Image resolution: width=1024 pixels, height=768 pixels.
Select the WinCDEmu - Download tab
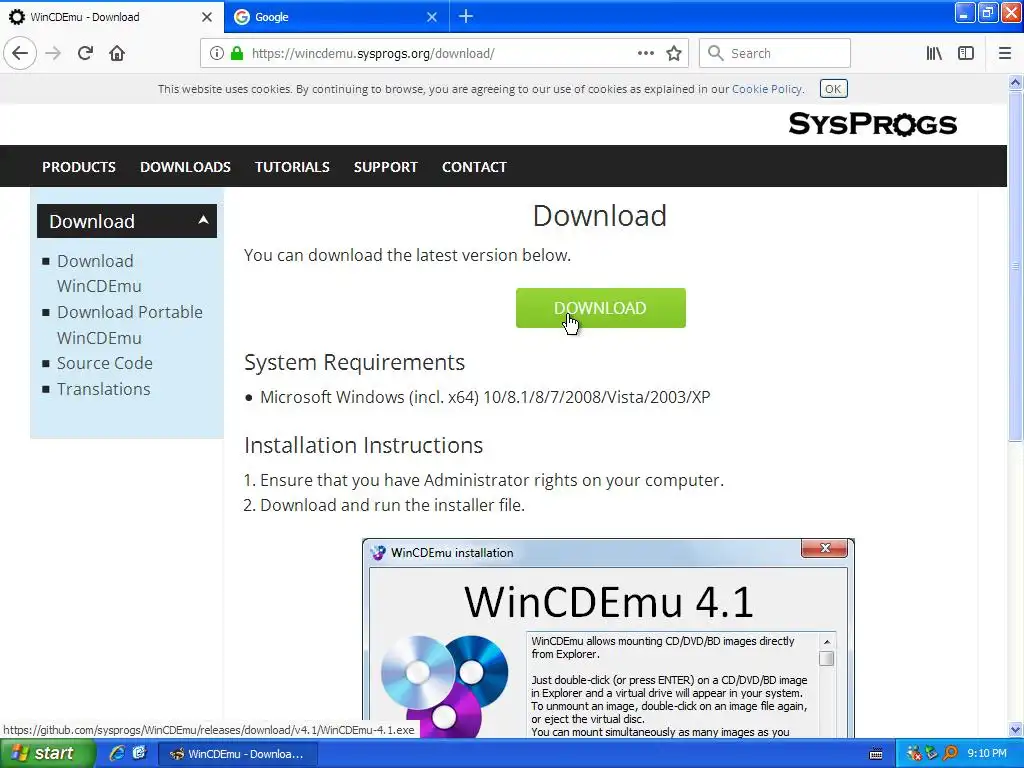coord(111,17)
